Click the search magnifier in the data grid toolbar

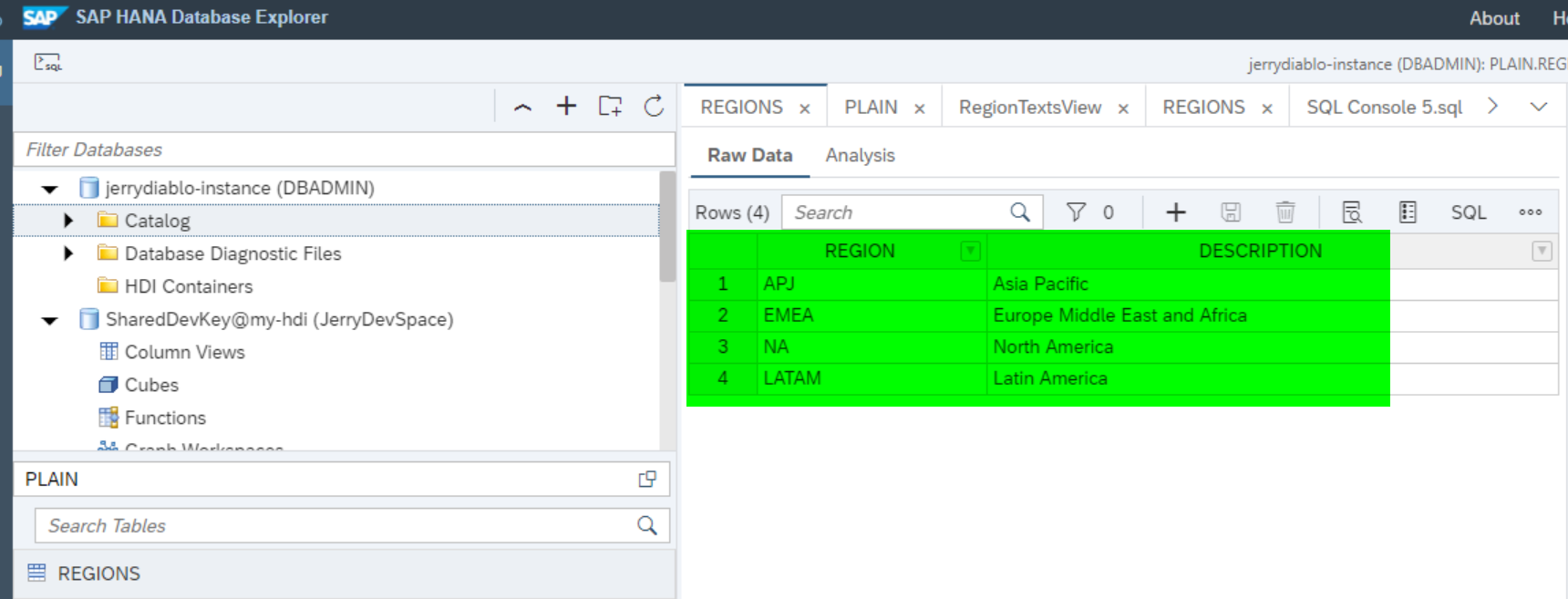1020,212
